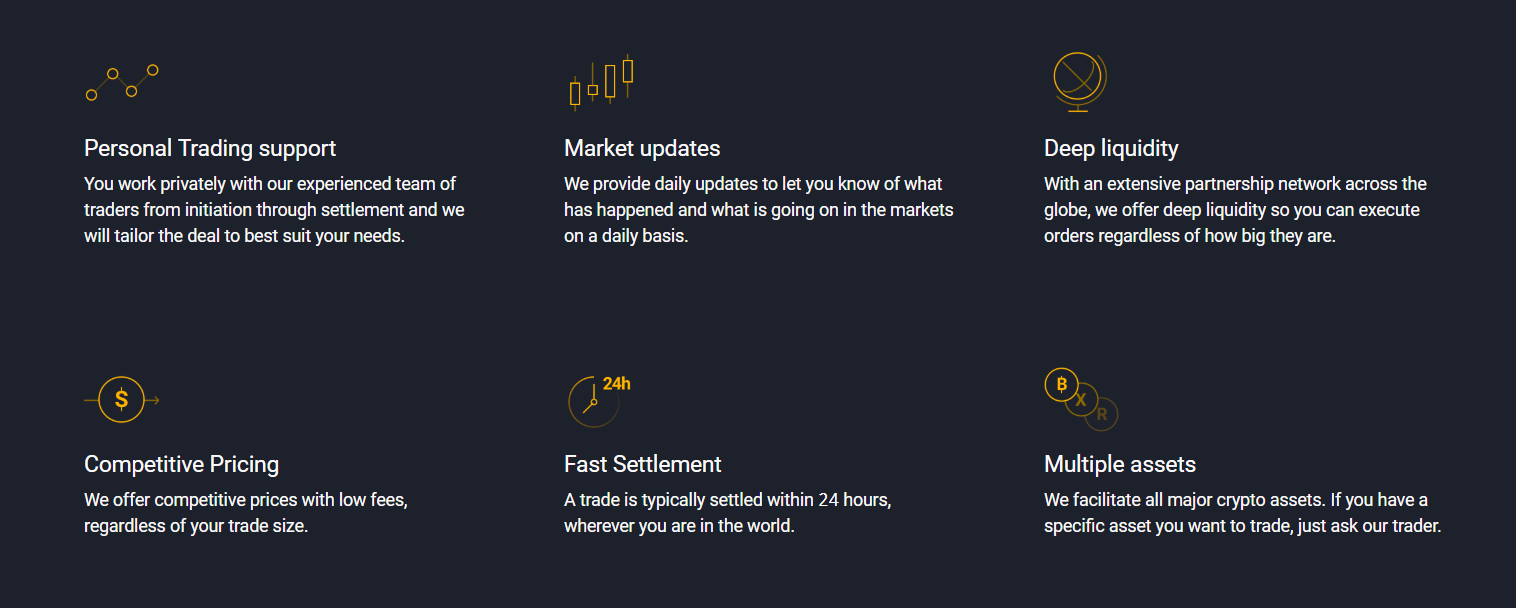
Task: Click the daily market updates description text
Action: click(x=759, y=211)
